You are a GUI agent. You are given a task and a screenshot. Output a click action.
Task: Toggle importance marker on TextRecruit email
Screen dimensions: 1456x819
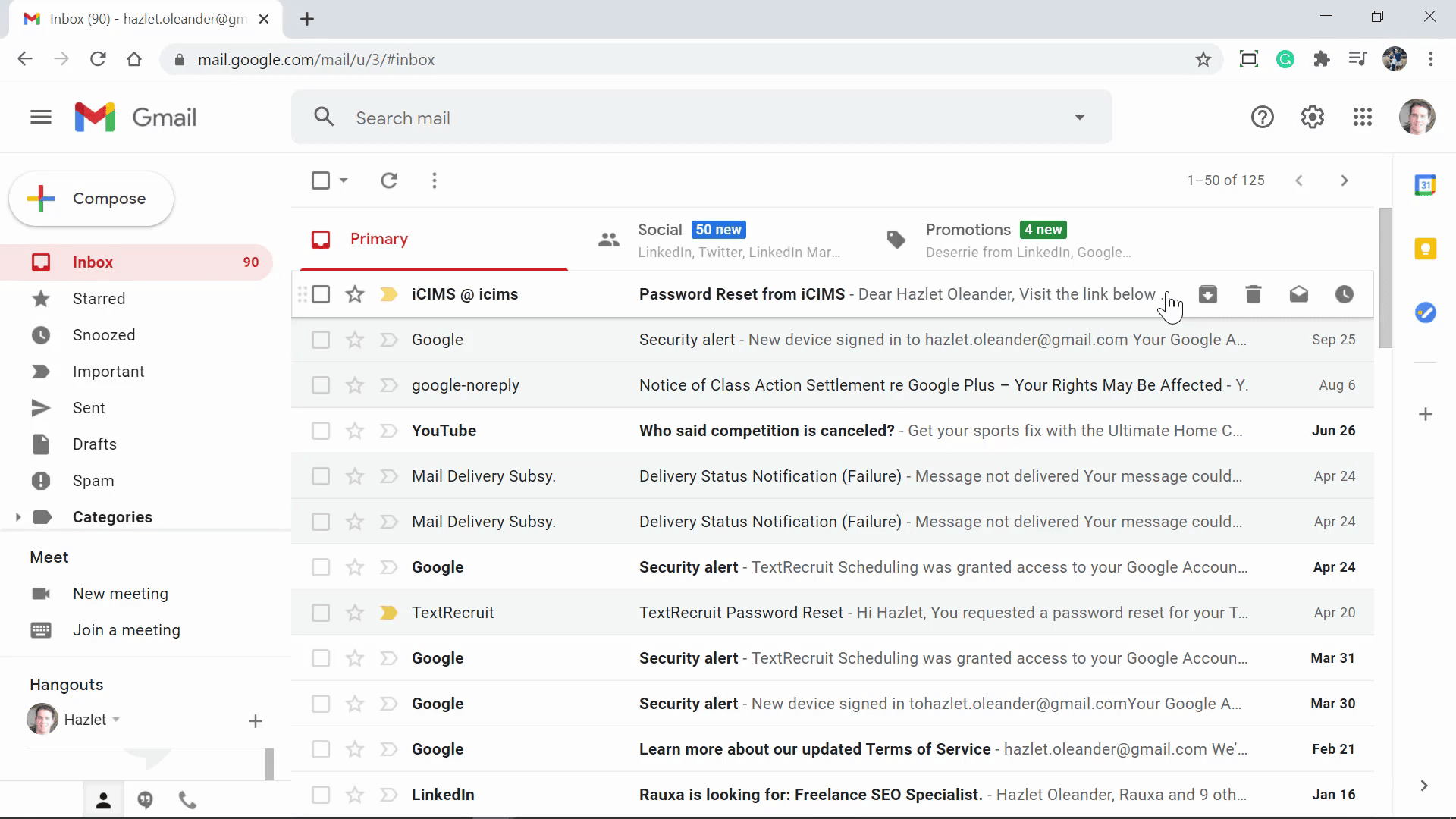[x=388, y=613]
